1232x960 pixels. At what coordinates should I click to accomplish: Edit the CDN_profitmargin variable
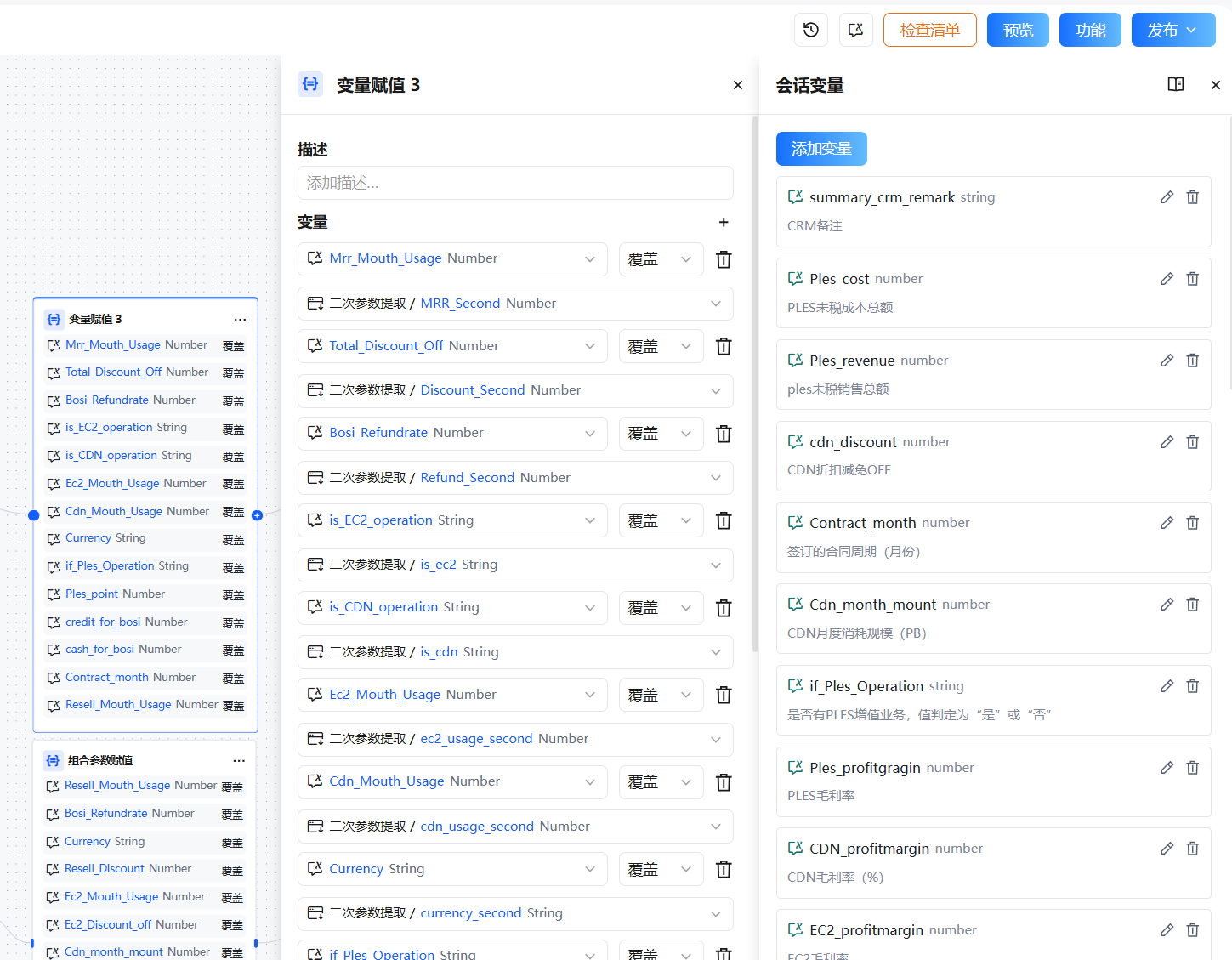pos(1166,848)
